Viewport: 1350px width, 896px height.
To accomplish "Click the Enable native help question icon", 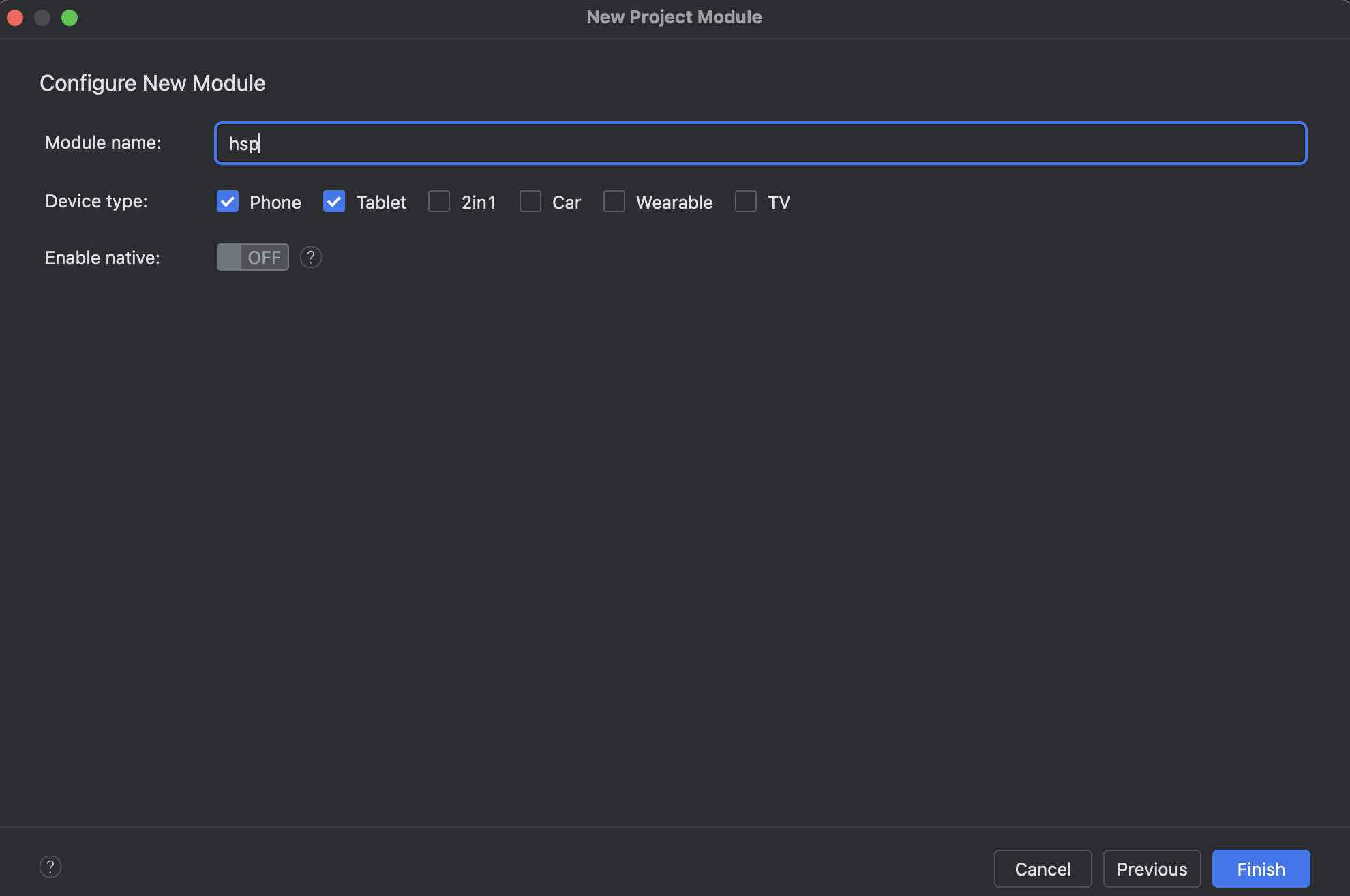I will (x=311, y=257).
